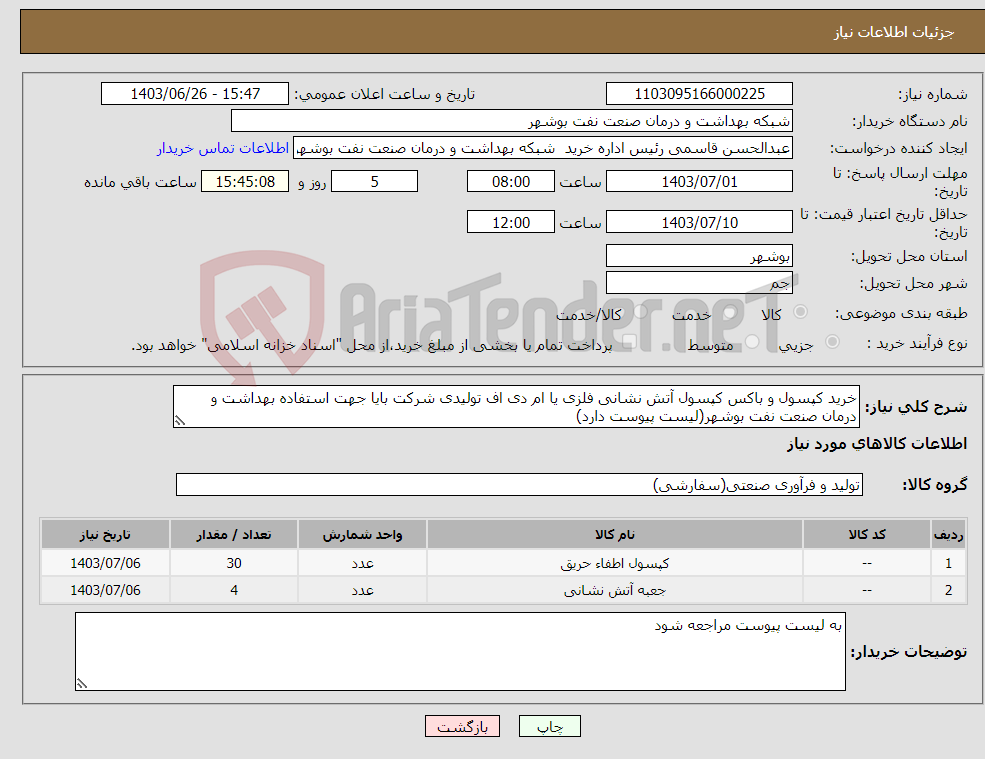Click the اطلاعات کالاهای مورد نیاز heading
This screenshot has width=985, height=759.
point(877,444)
